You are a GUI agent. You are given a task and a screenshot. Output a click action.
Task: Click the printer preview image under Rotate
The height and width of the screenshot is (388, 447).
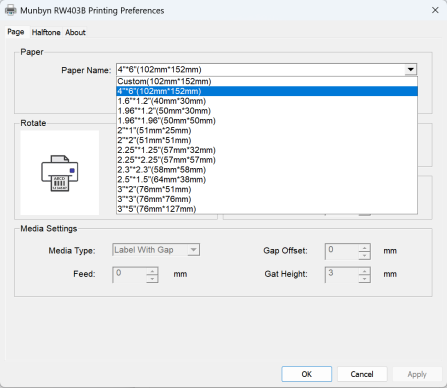pos(60,173)
